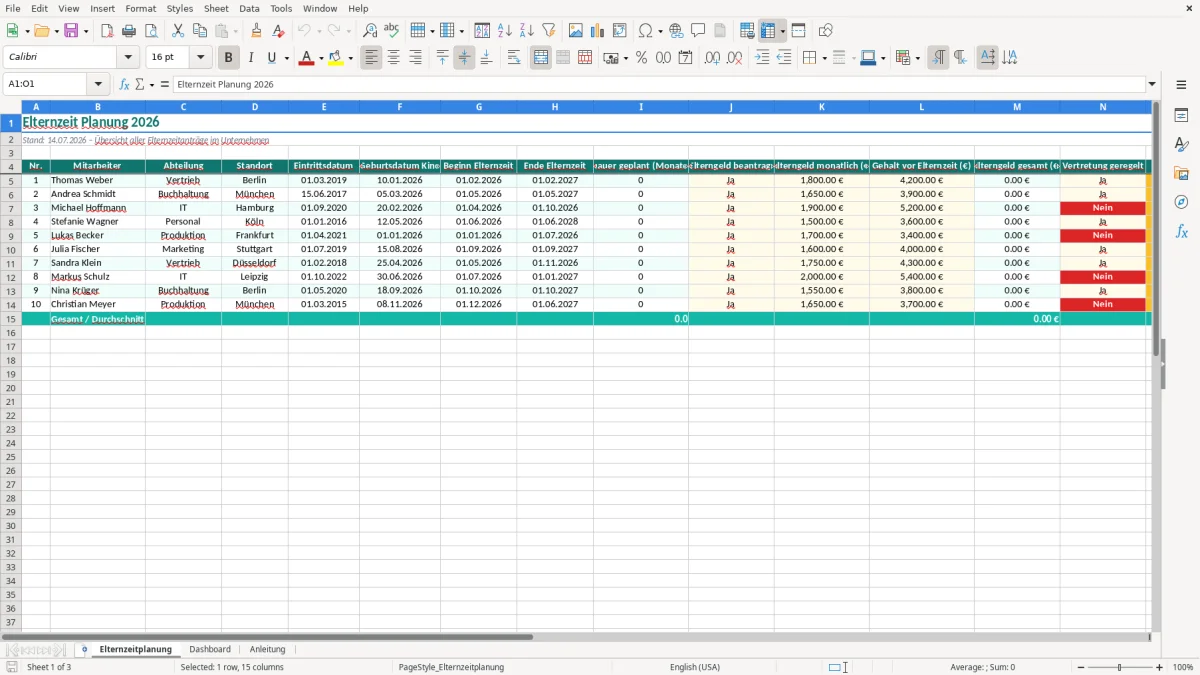
Task: Adjust the status bar zoom slider
Action: coord(1119,667)
